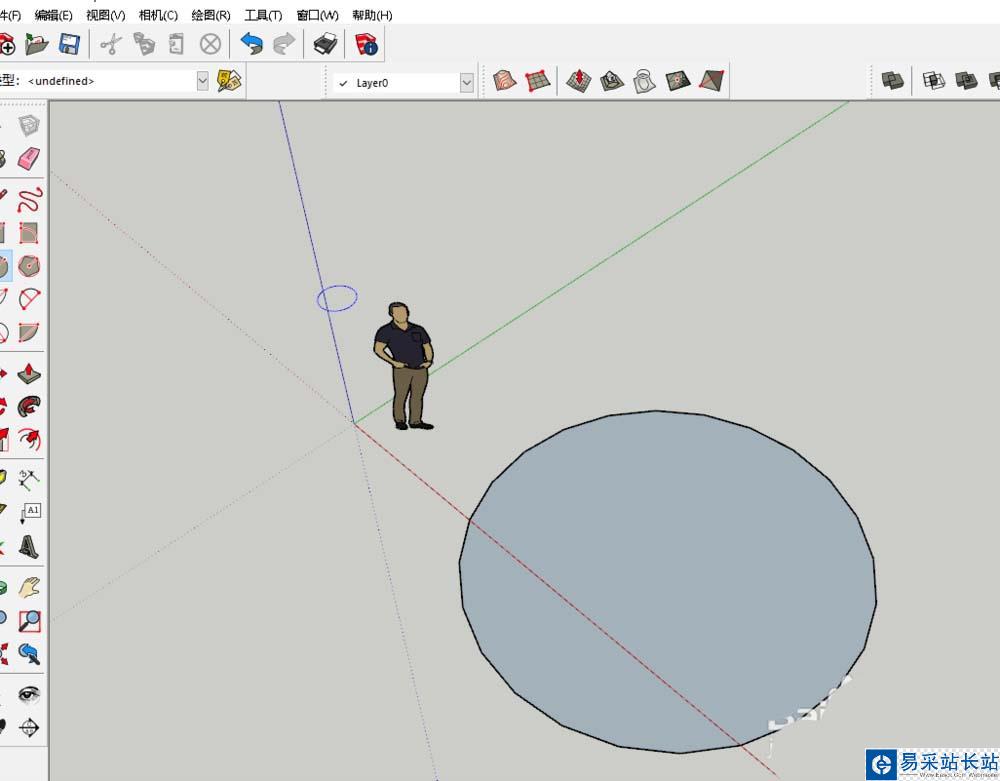Open the Layer0 layer dropdown
This screenshot has width=1000, height=781.
466,83
